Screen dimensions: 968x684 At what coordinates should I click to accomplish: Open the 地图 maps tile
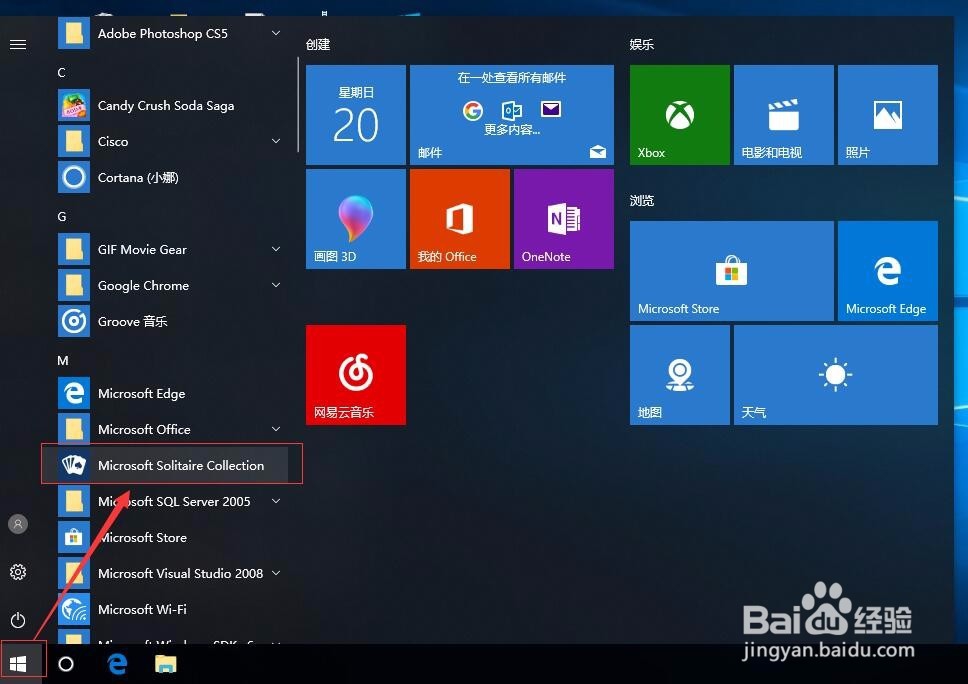pyautogui.click(x=680, y=375)
